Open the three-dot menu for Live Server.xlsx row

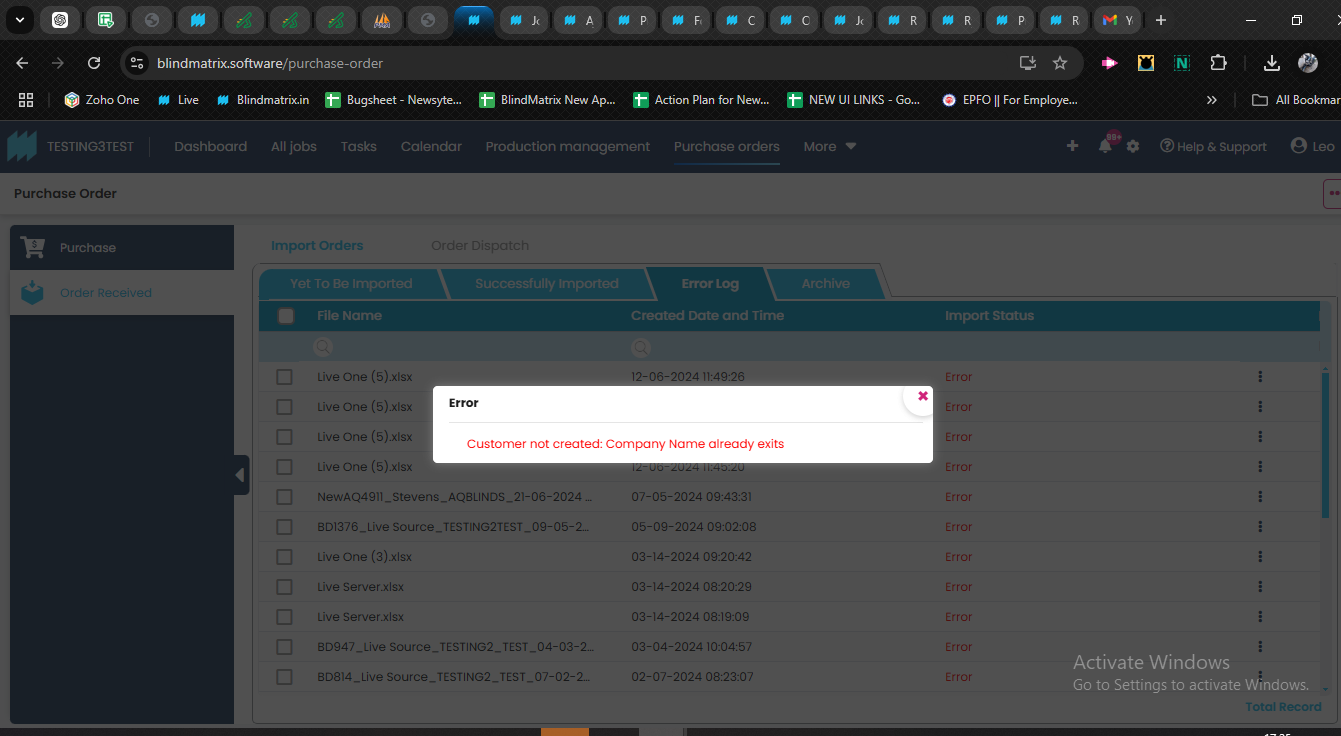tap(1260, 587)
